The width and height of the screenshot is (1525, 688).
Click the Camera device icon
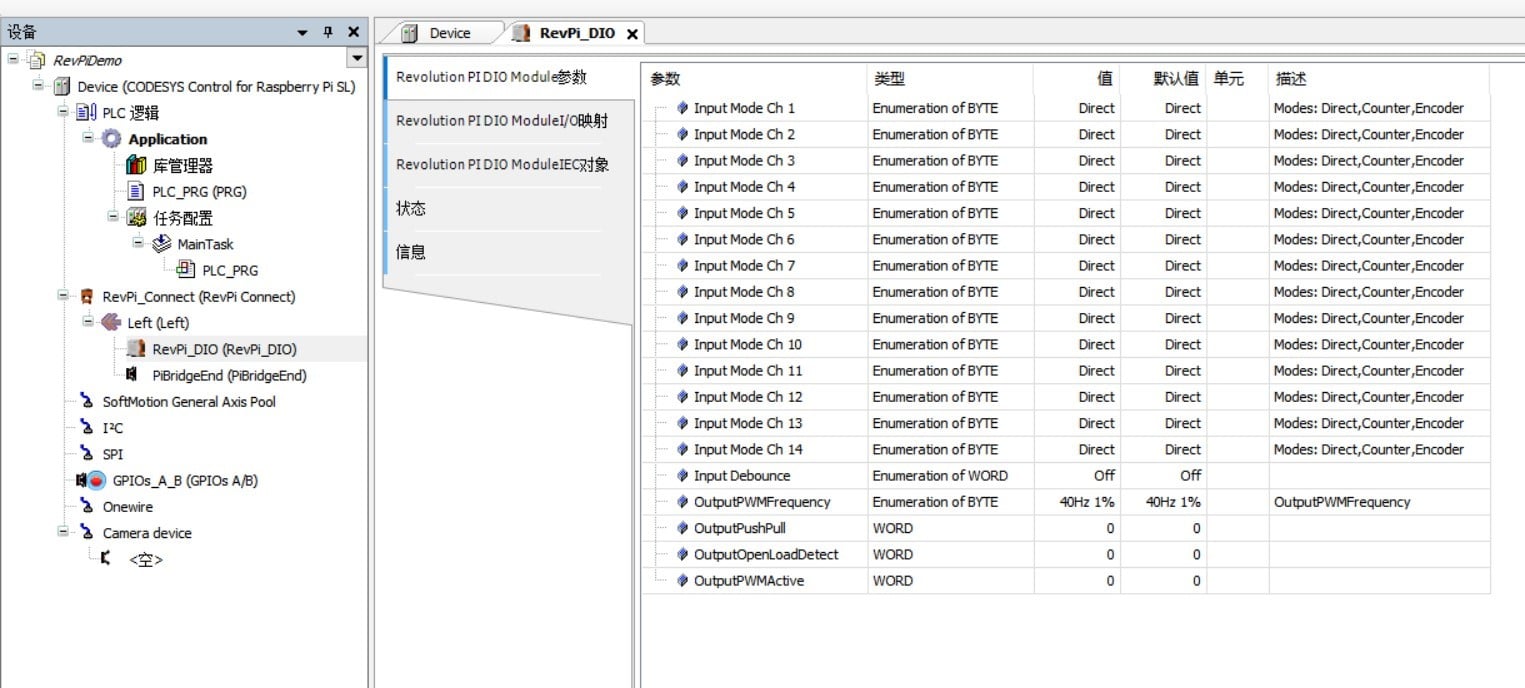click(x=87, y=533)
